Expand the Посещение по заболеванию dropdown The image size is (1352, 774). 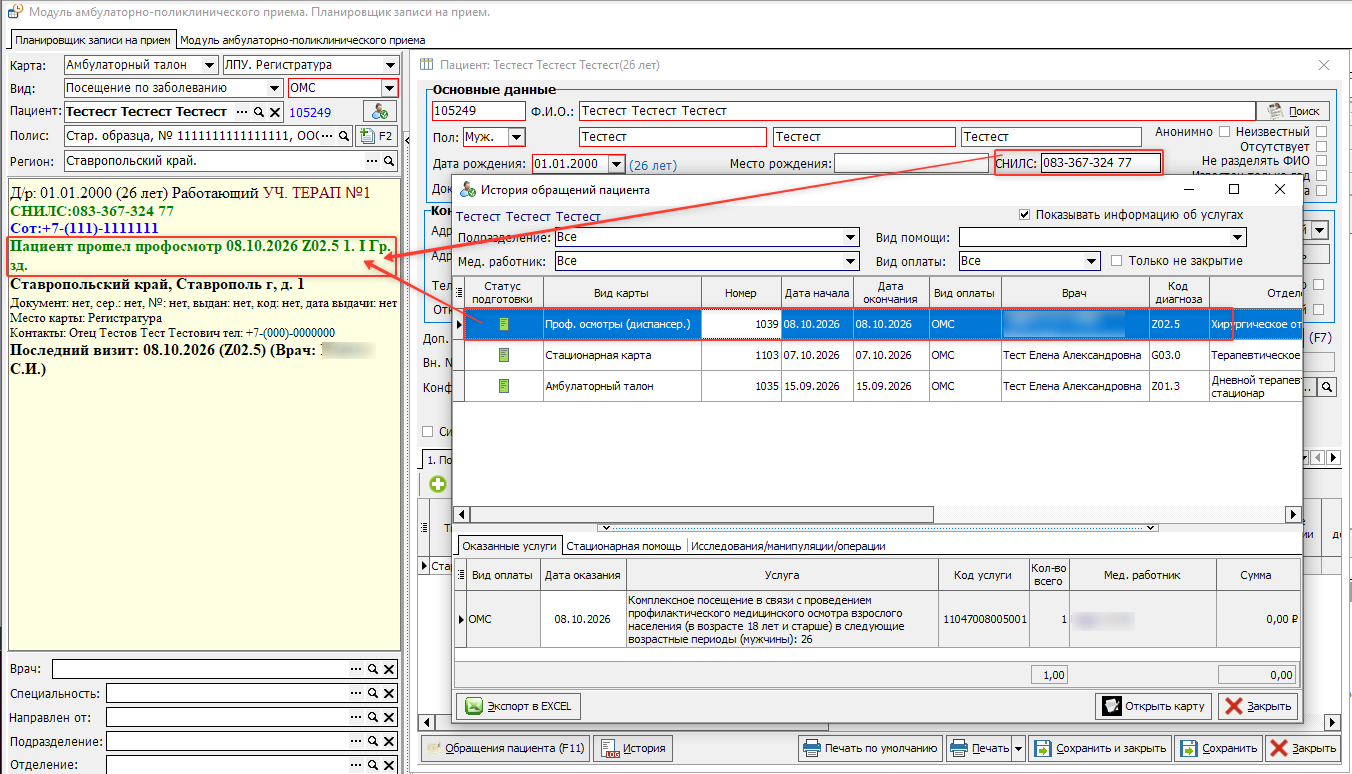(276, 88)
